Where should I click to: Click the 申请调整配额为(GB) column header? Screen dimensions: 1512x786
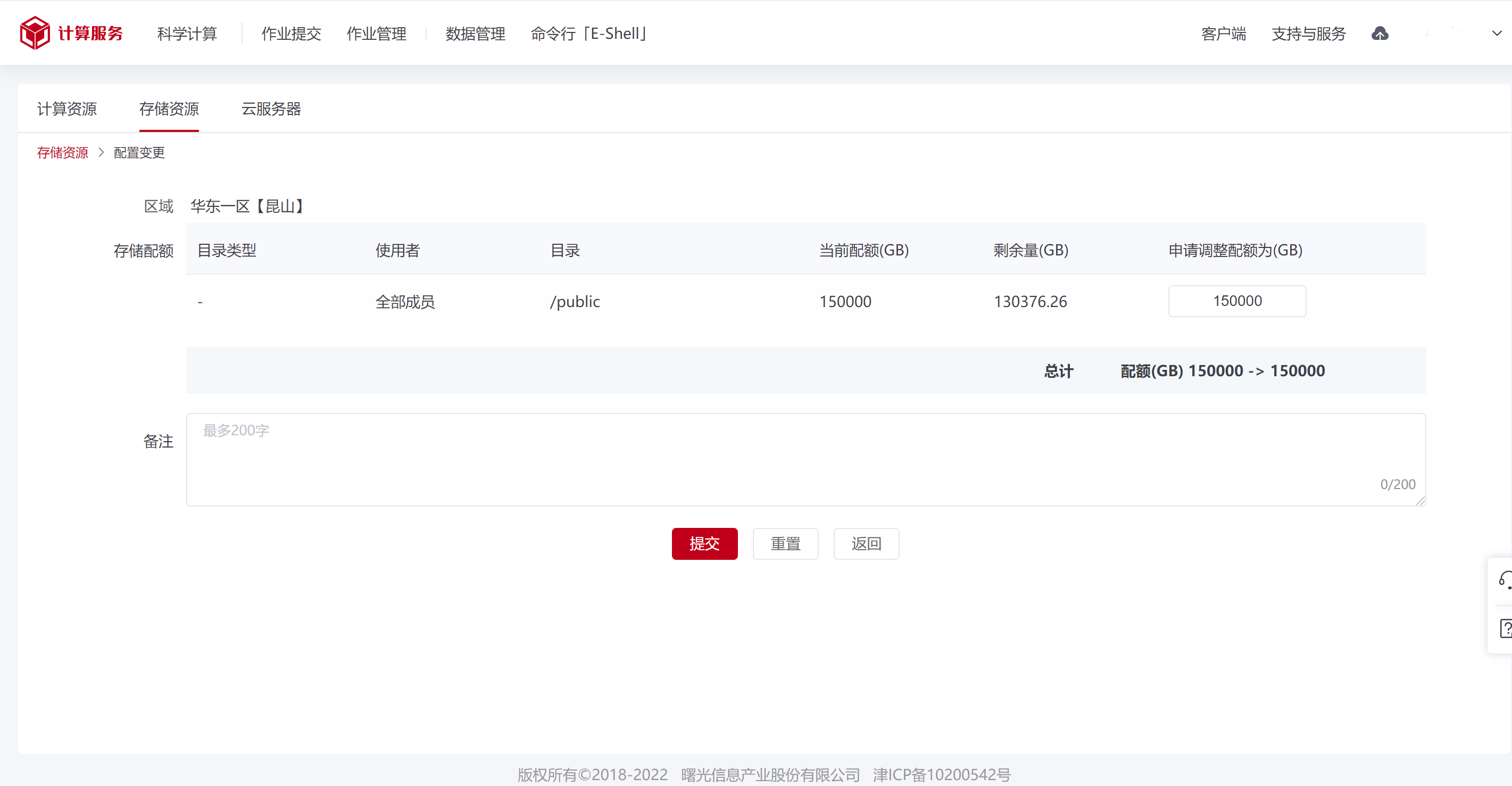click(1235, 251)
